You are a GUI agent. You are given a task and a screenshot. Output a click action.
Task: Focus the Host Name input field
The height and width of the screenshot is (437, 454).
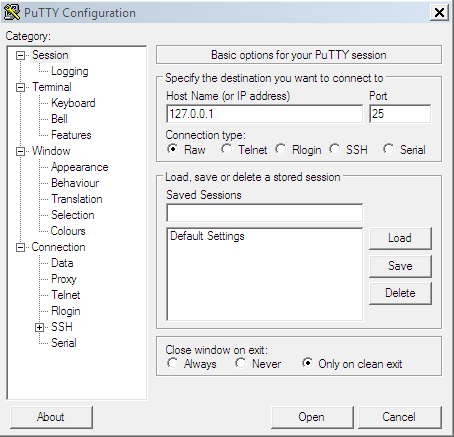point(264,114)
